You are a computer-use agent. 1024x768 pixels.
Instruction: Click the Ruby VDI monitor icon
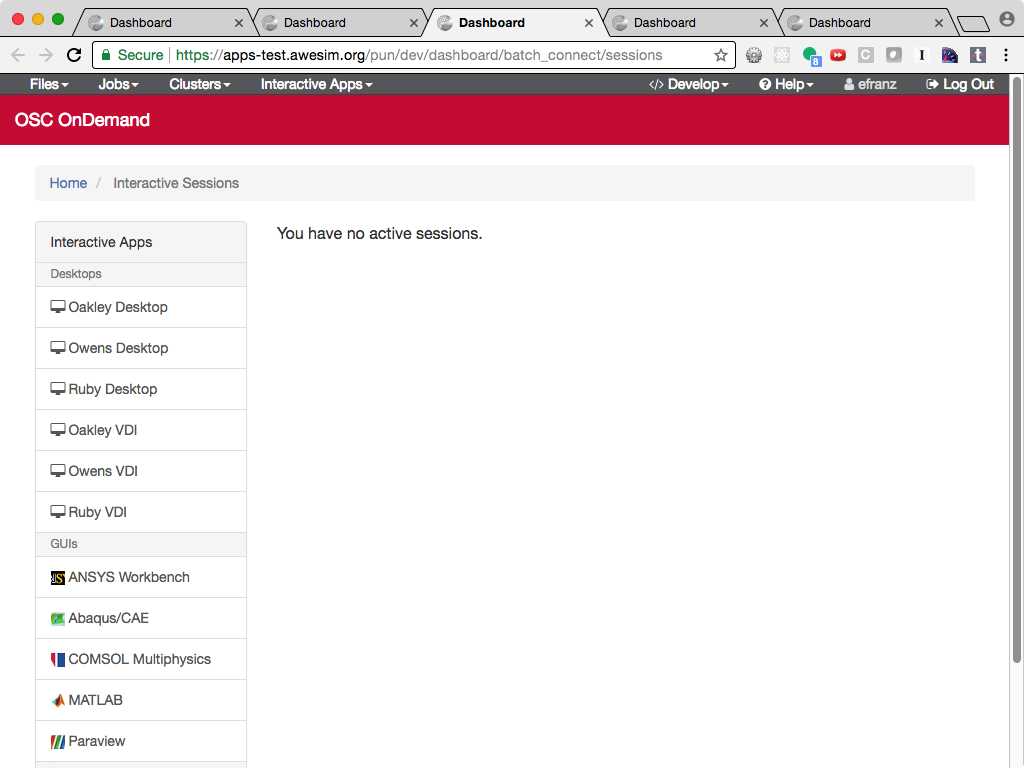pyautogui.click(x=57, y=512)
